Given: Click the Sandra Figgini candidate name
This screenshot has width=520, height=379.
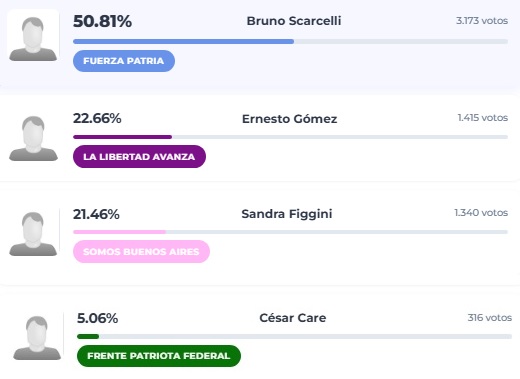Looking at the screenshot, I should (x=287, y=214).
